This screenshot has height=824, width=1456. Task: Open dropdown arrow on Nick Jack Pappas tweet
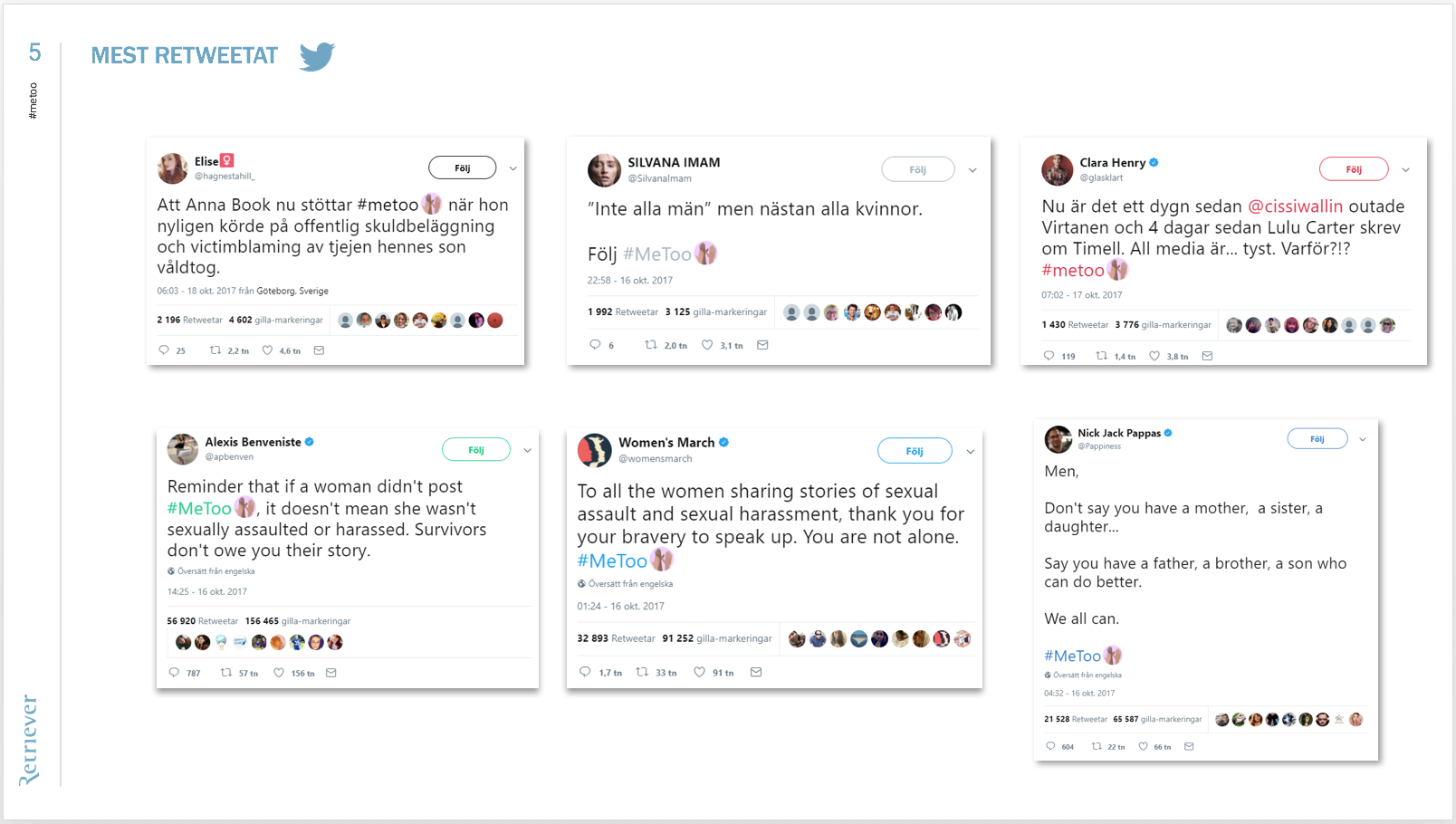click(x=1363, y=439)
